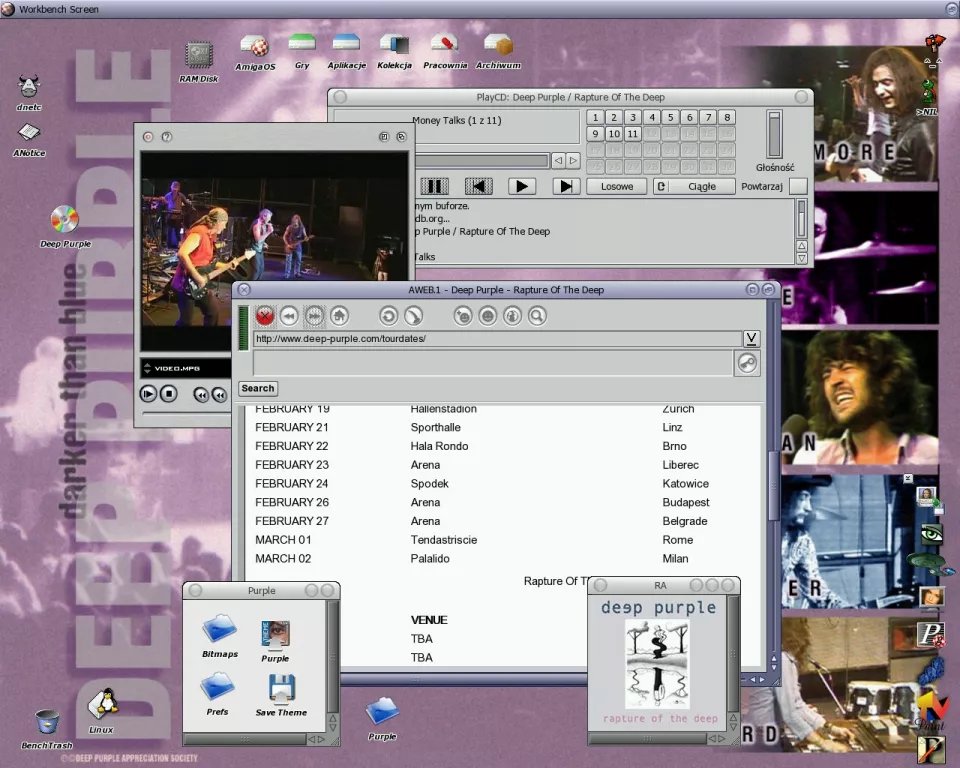Click the AWeb URL address field
The image size is (960, 768).
coord(496,339)
